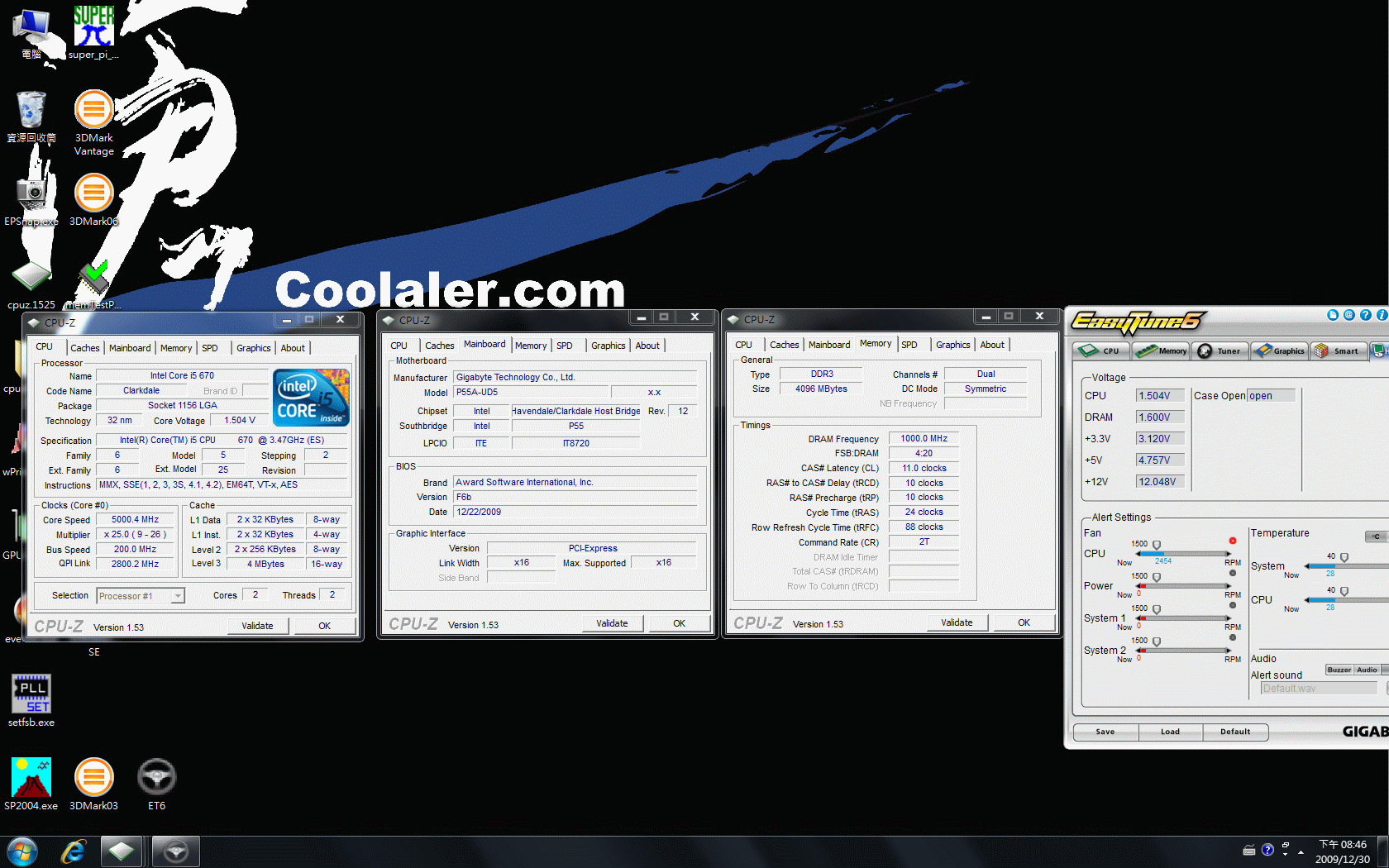Open the Computer desktop icon at top-left
This screenshot has height=868, width=1389.
point(31,31)
